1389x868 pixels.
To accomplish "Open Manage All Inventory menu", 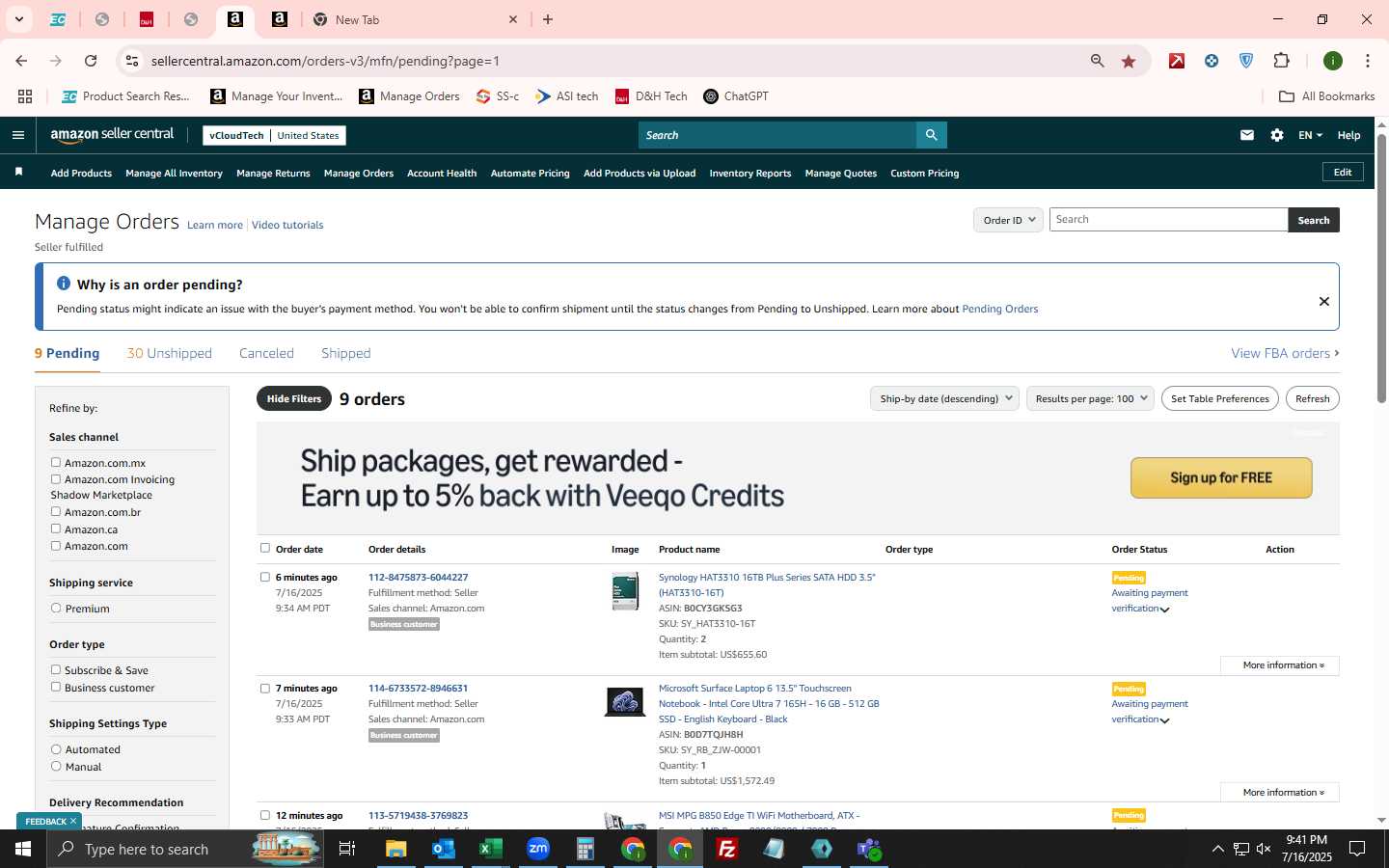I will pos(174,174).
